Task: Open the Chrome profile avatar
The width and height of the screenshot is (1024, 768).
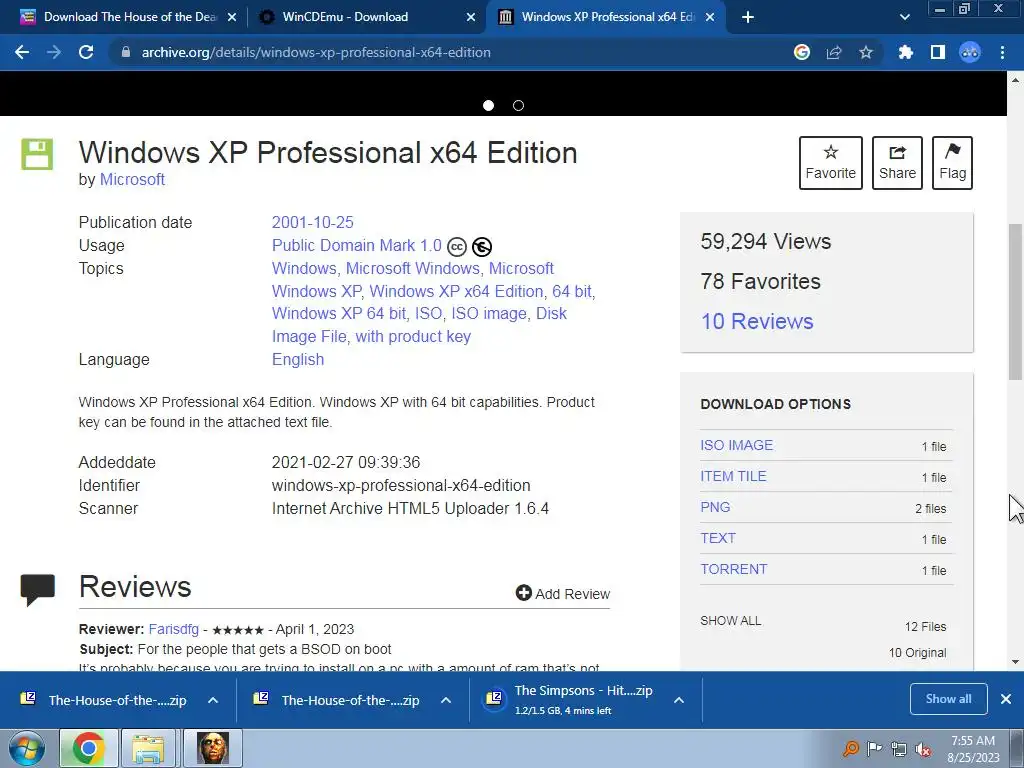Action: point(970,52)
